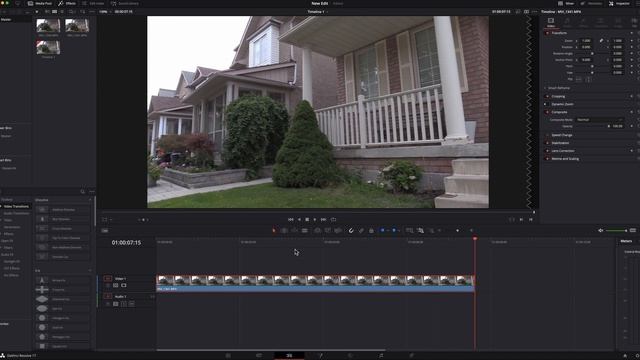Select the Selection Mode arrow tool

(x=274, y=231)
